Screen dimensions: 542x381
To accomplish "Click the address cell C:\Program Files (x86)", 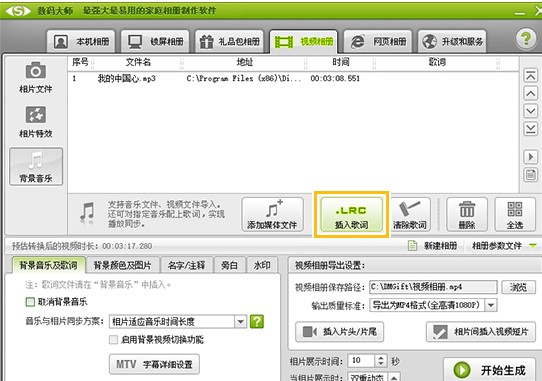I will [x=244, y=78].
